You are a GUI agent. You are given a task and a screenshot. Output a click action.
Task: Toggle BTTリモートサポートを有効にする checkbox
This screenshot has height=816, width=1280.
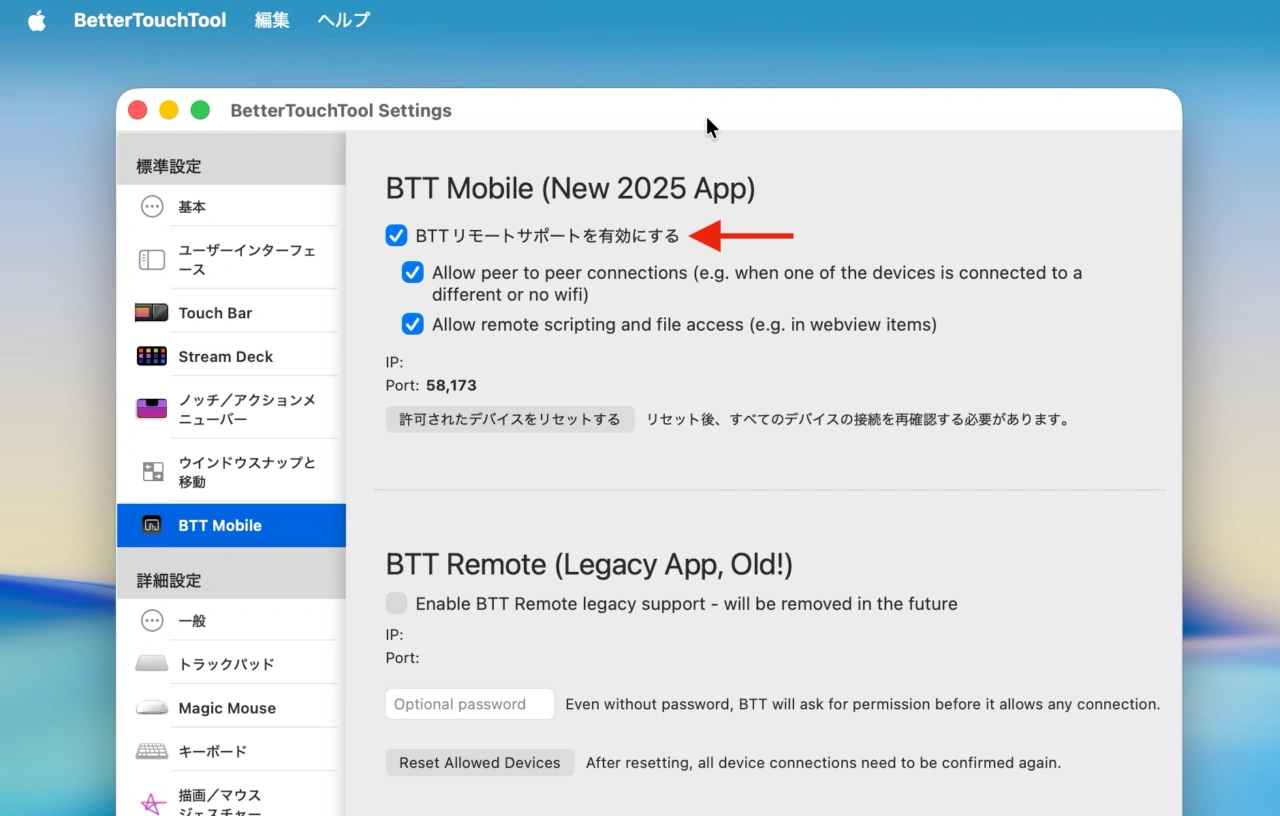click(397, 236)
